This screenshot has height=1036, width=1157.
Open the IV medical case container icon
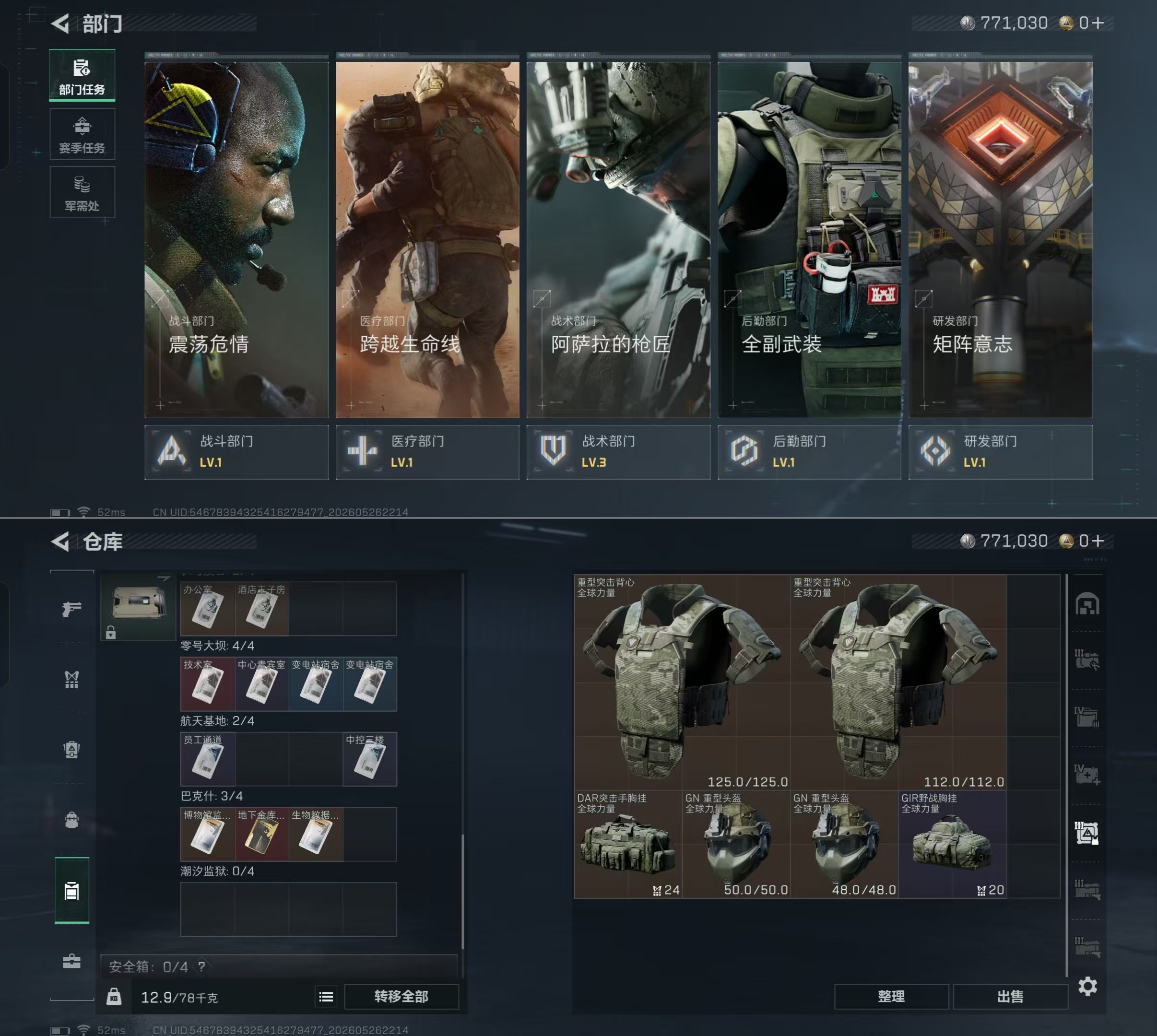click(1087, 774)
